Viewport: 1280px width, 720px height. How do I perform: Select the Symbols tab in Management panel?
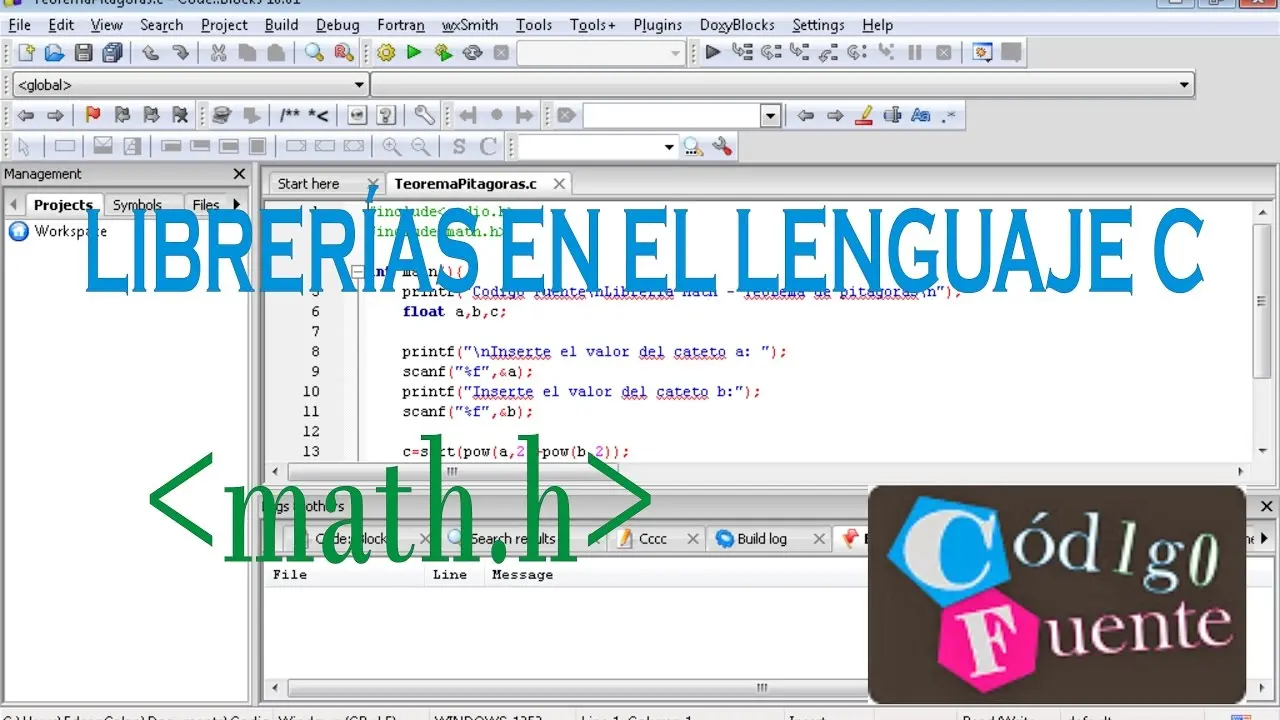pos(137,205)
